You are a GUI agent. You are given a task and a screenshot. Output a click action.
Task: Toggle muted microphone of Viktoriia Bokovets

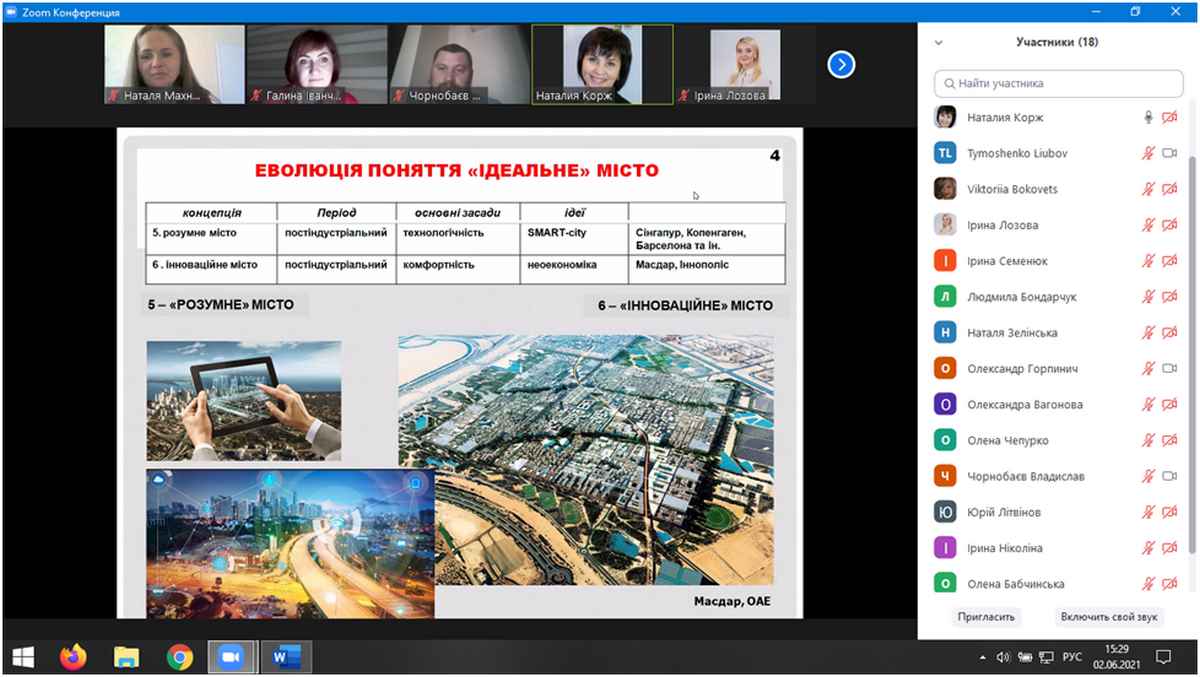(1148, 190)
